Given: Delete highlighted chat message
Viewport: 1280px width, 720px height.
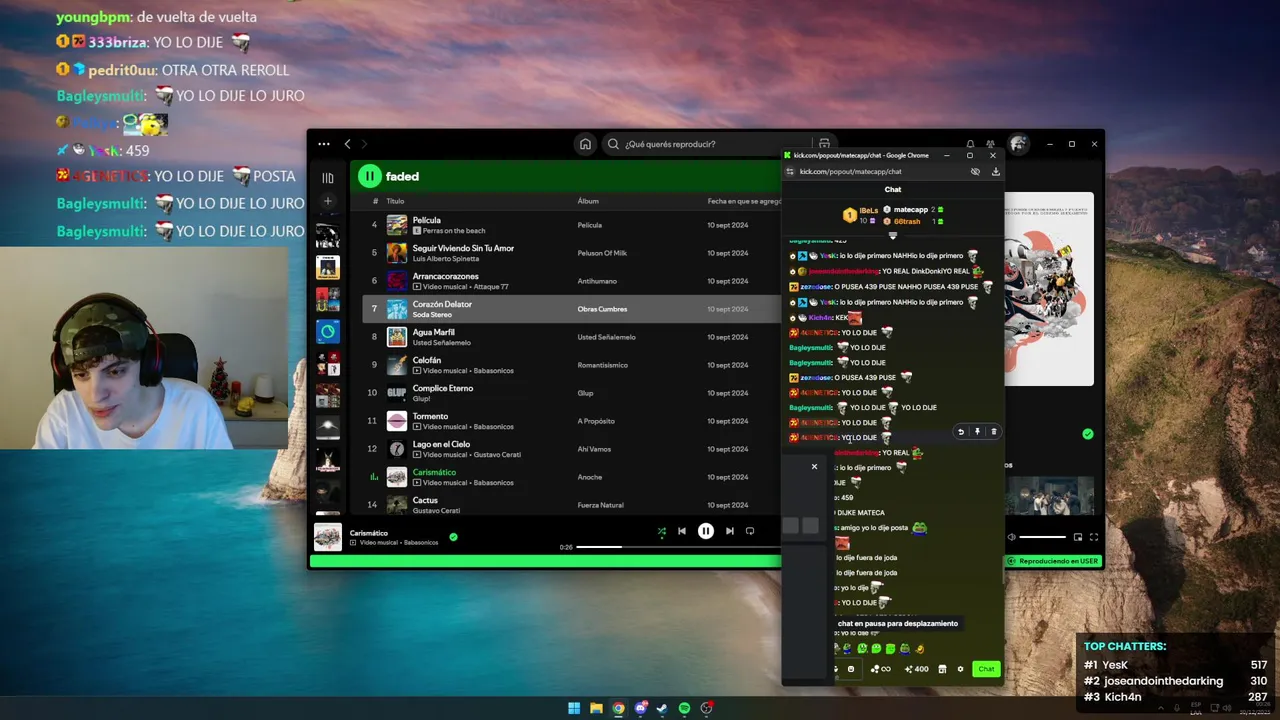Looking at the screenshot, I should pyautogui.click(x=993, y=432).
